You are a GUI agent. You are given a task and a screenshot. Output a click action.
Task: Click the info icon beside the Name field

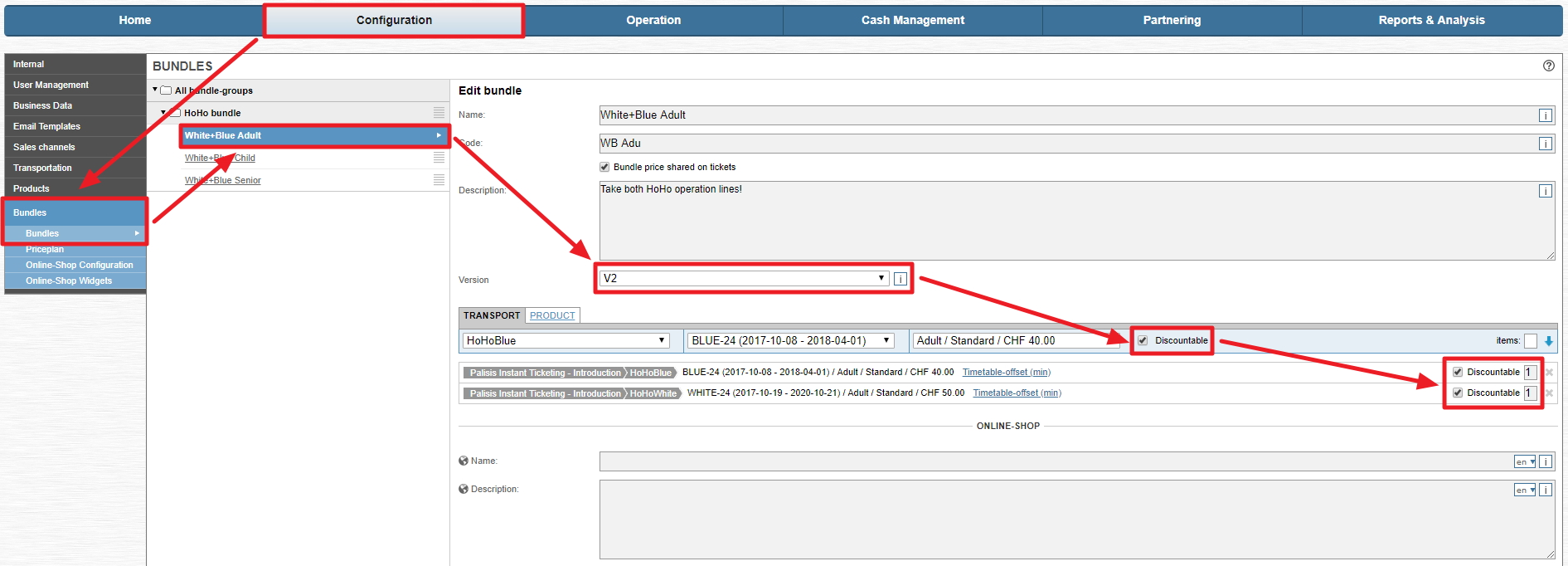point(1546,115)
